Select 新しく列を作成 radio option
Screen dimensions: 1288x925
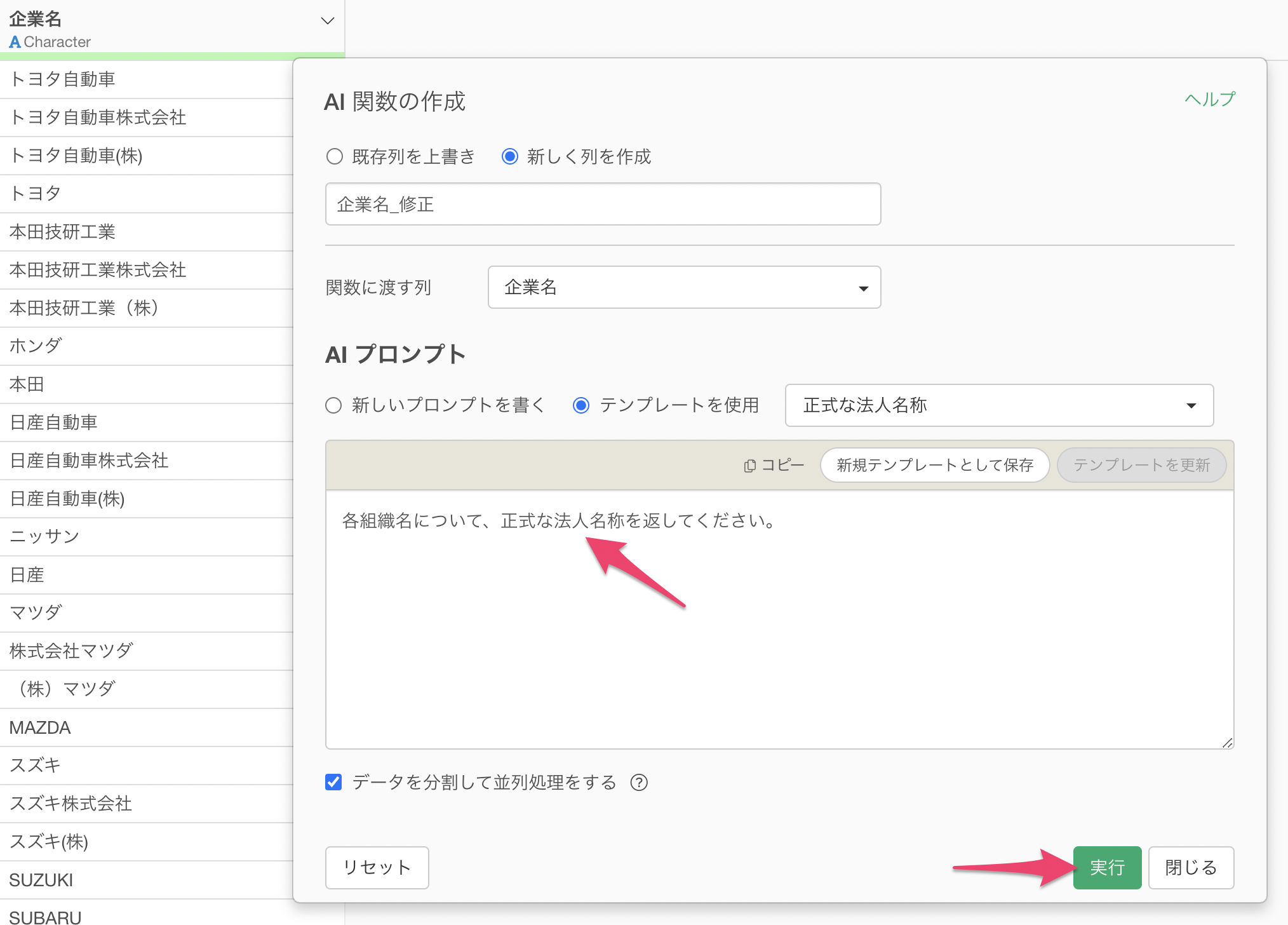click(510, 156)
